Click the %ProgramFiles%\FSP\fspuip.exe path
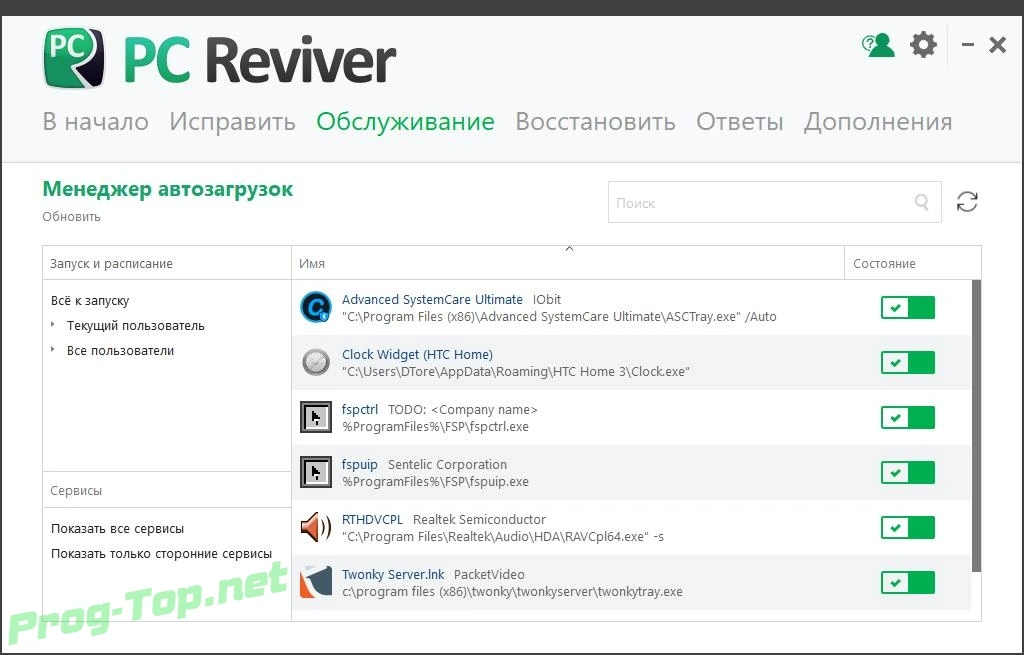This screenshot has height=655, width=1024. [x=436, y=481]
